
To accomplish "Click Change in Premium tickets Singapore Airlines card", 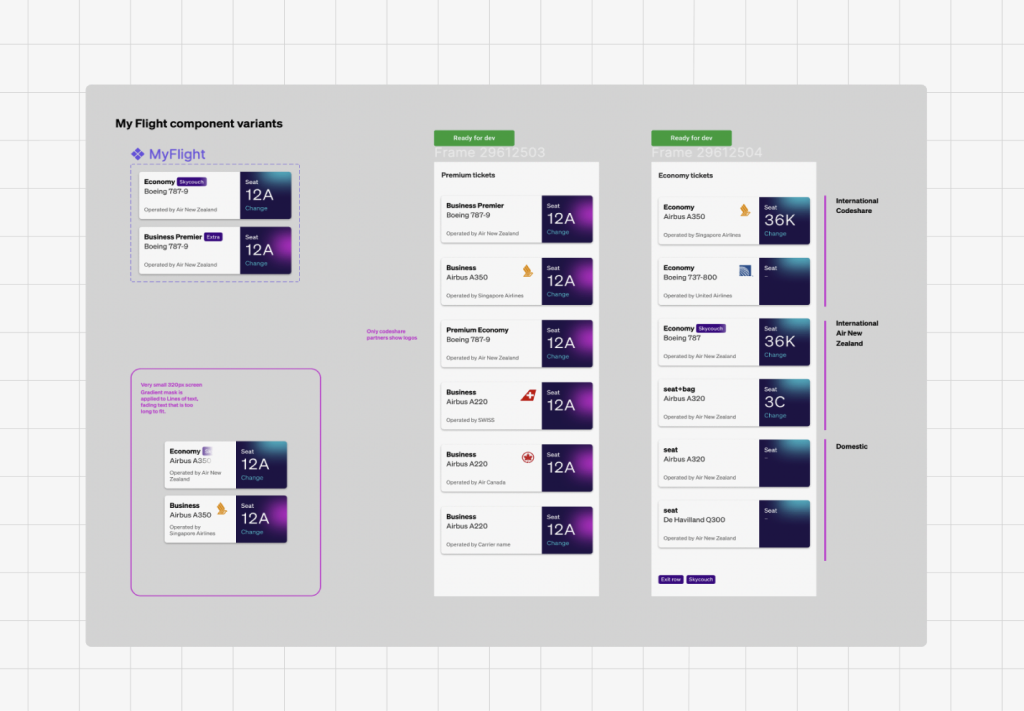I will [558, 294].
